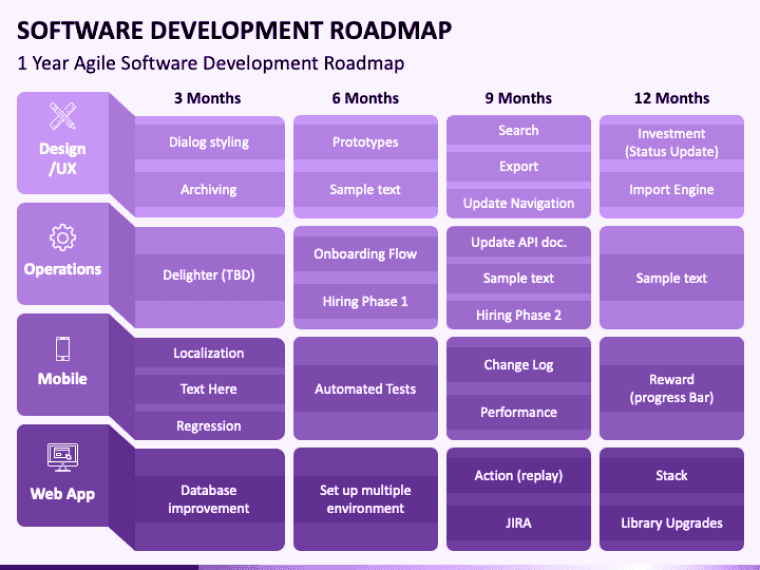
Task: Click the Onboarding Flow cell
Action: click(365, 254)
